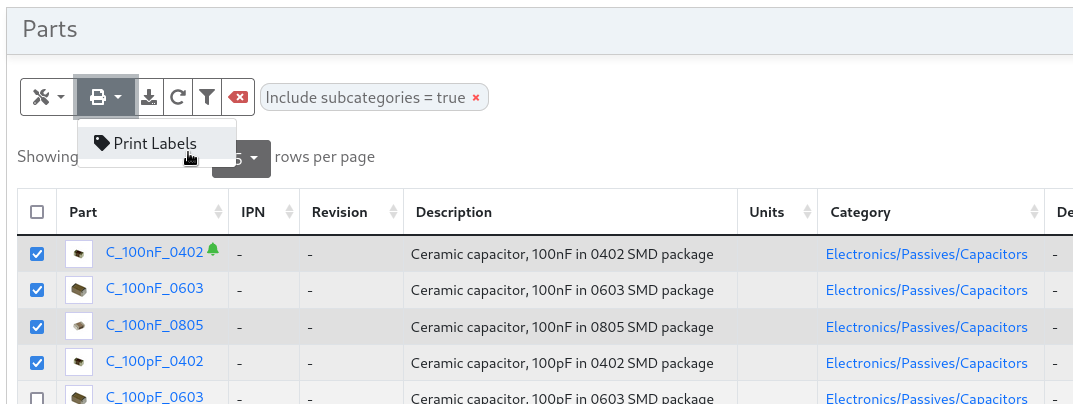Open the part actions wrench dropdown
The width and height of the screenshot is (1073, 404).
pyautogui.click(x=48, y=97)
